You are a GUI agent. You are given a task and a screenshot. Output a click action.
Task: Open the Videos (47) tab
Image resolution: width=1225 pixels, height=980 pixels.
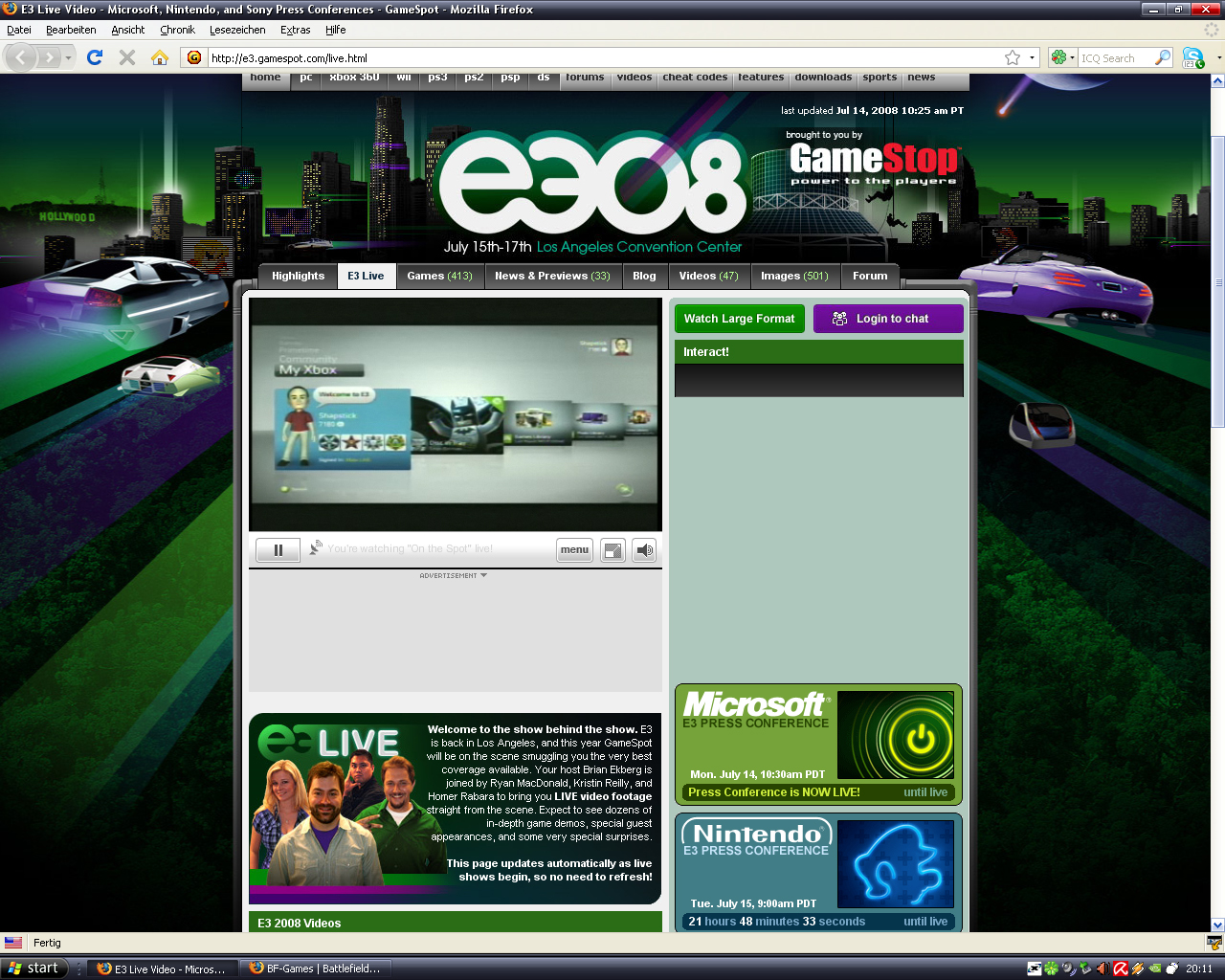(708, 276)
